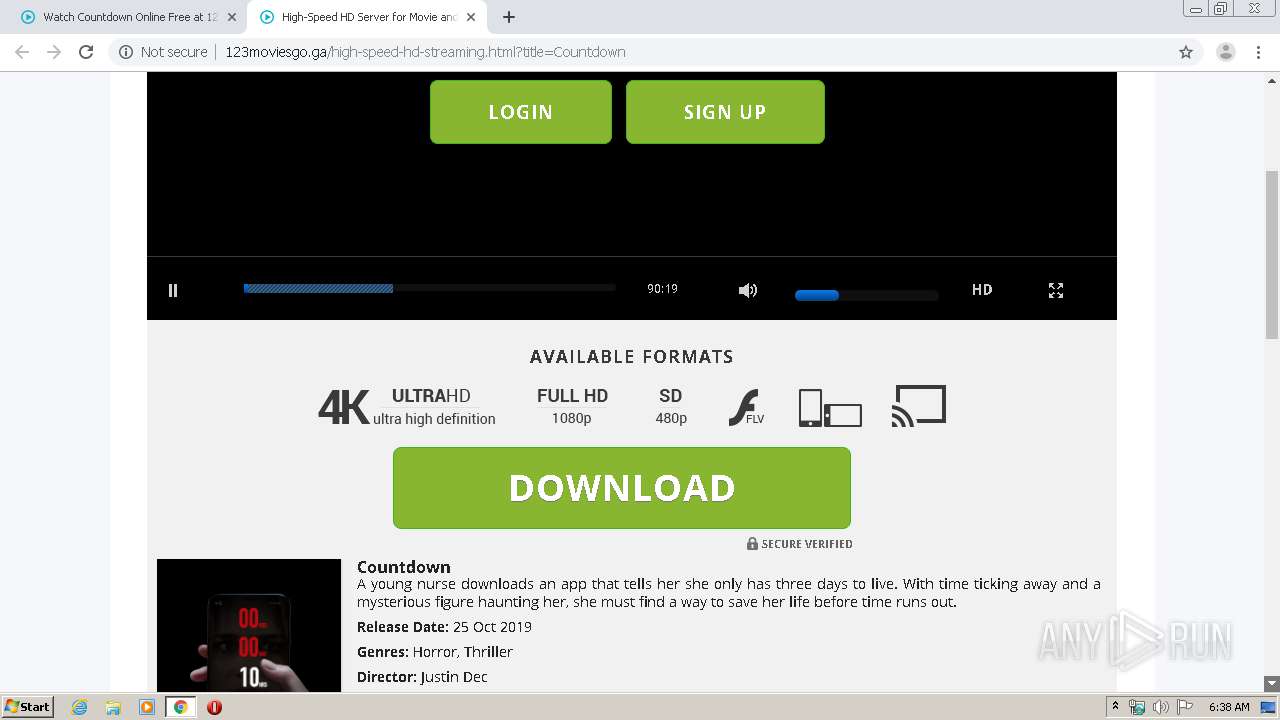Toggle HD quality in the player

click(982, 290)
